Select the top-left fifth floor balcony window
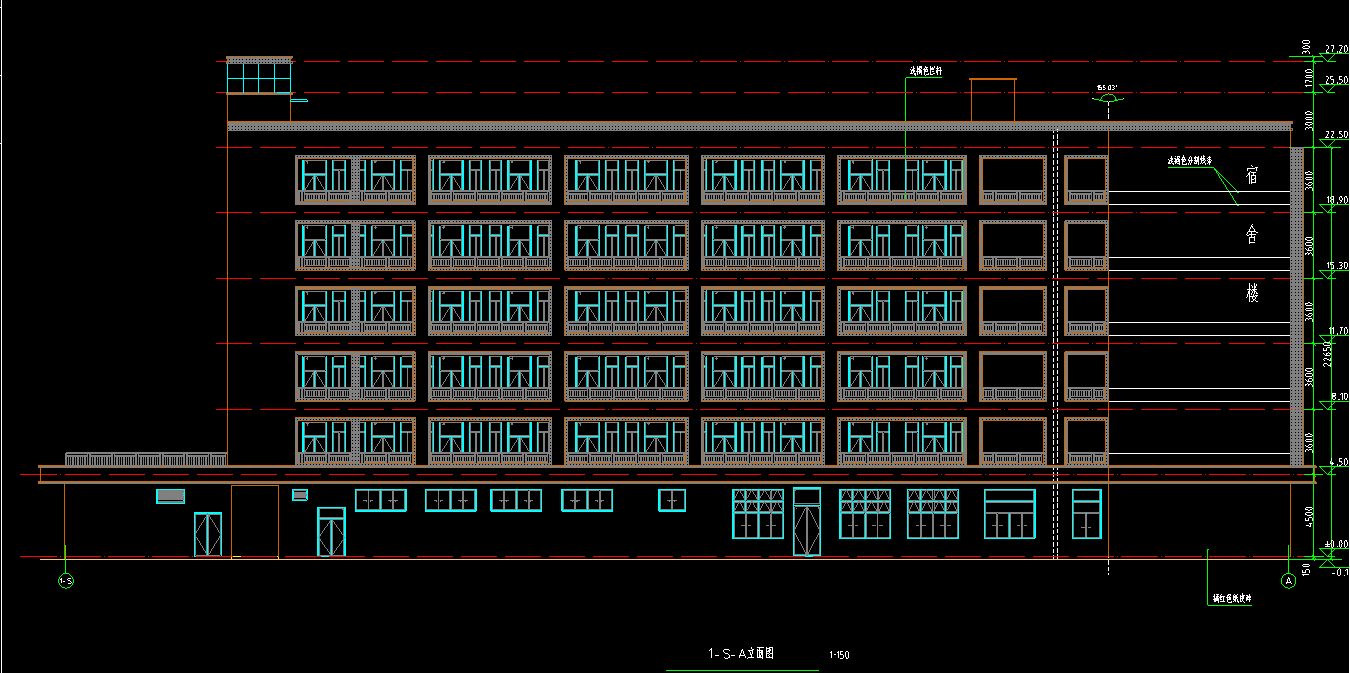The height and width of the screenshot is (673, 1350). pyautogui.click(x=325, y=178)
